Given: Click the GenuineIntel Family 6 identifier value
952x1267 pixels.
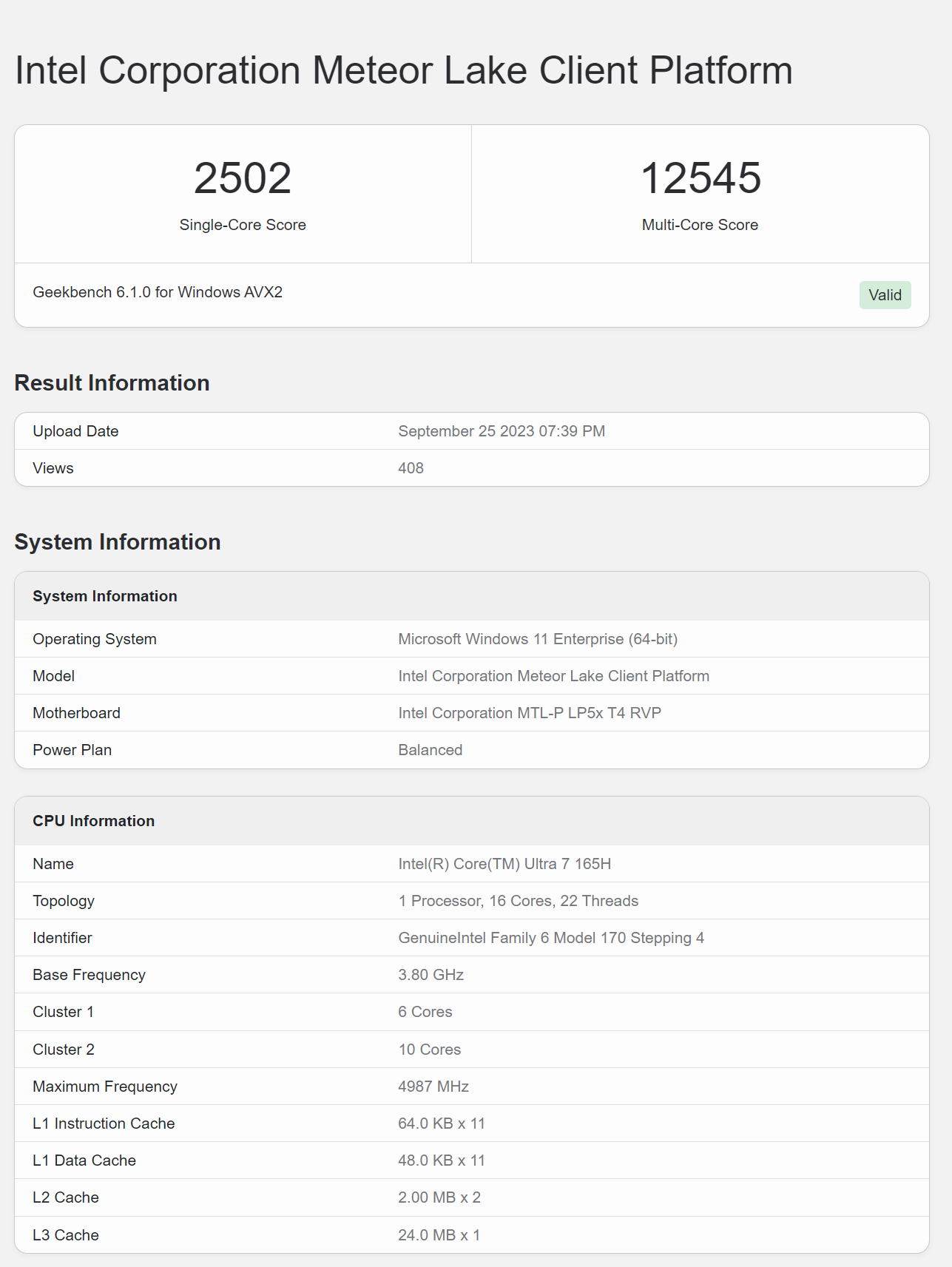Looking at the screenshot, I should 550,938.
